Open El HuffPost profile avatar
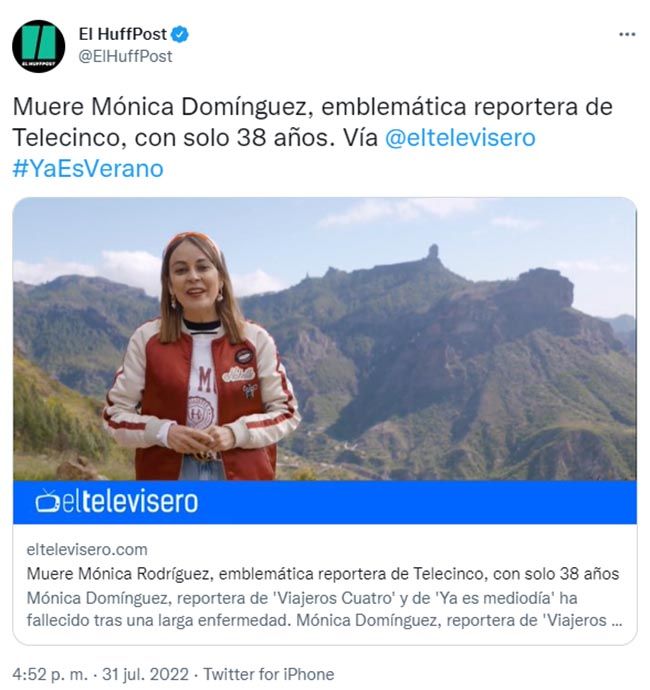This screenshot has height=690, width=650. pyautogui.click(x=39, y=46)
